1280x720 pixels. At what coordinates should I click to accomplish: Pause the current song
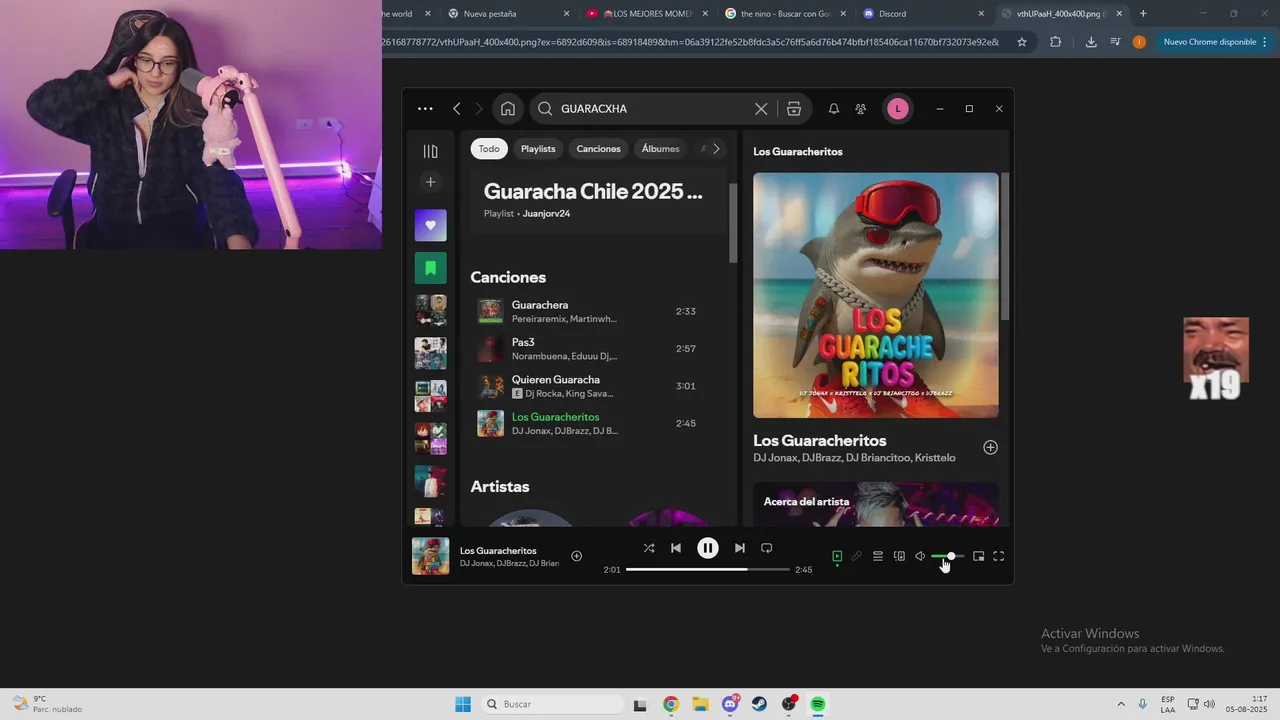tap(708, 548)
